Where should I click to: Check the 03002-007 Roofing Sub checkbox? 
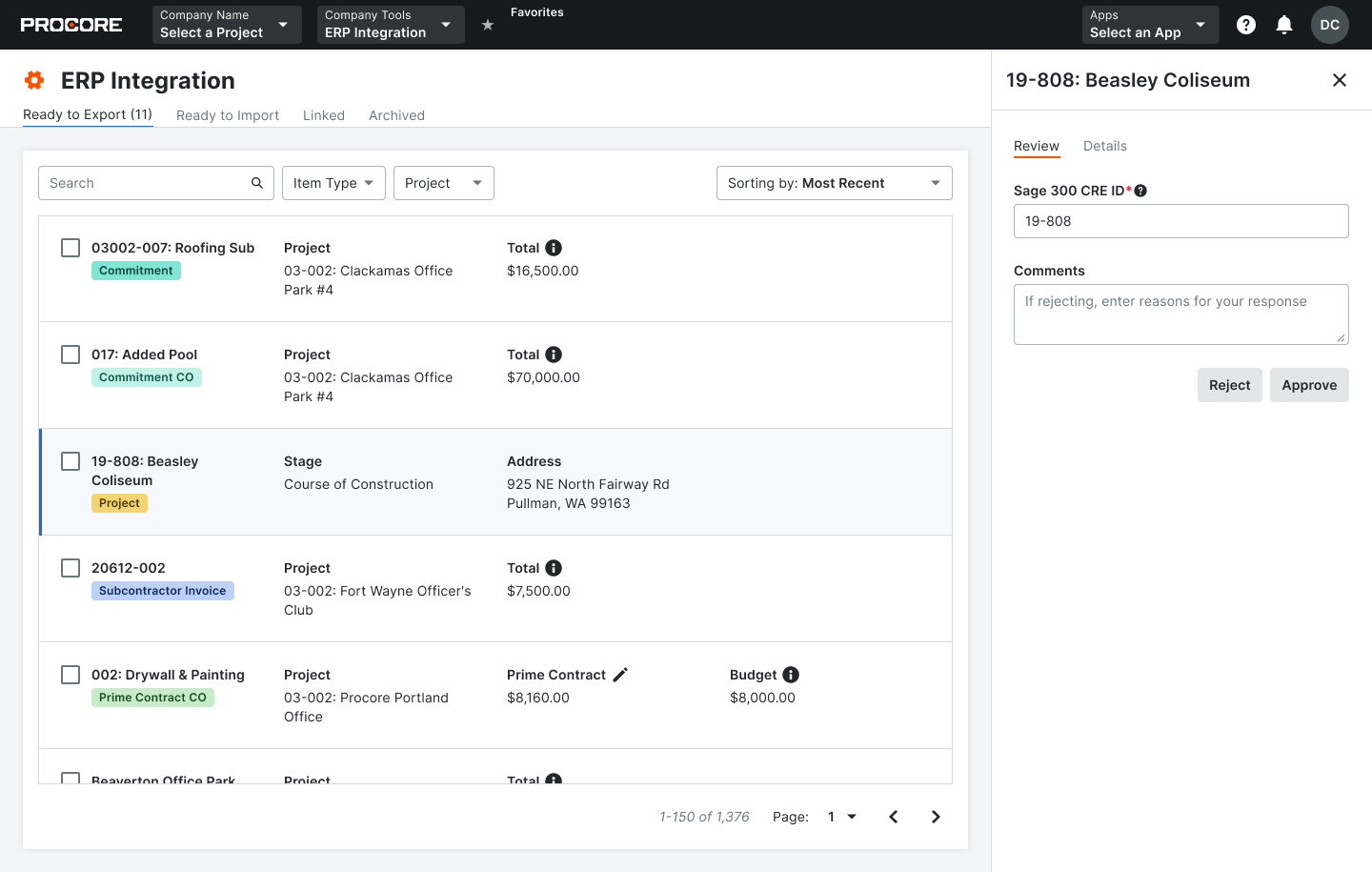coord(71,248)
